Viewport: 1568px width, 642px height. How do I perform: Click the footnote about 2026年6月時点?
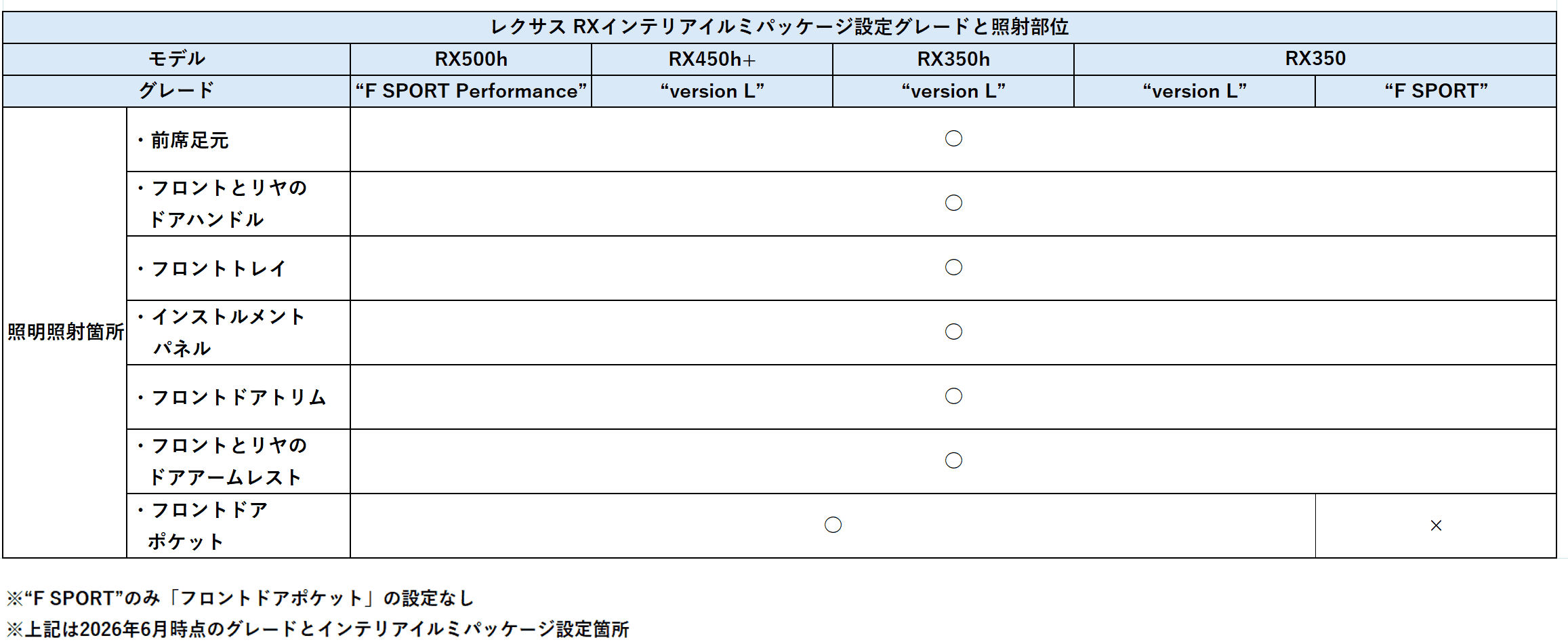[318, 628]
